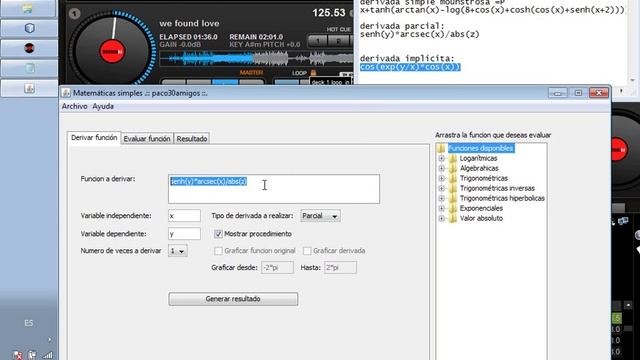
Task: Click the top colorful icon in left sidebar
Action: tap(28, 9)
